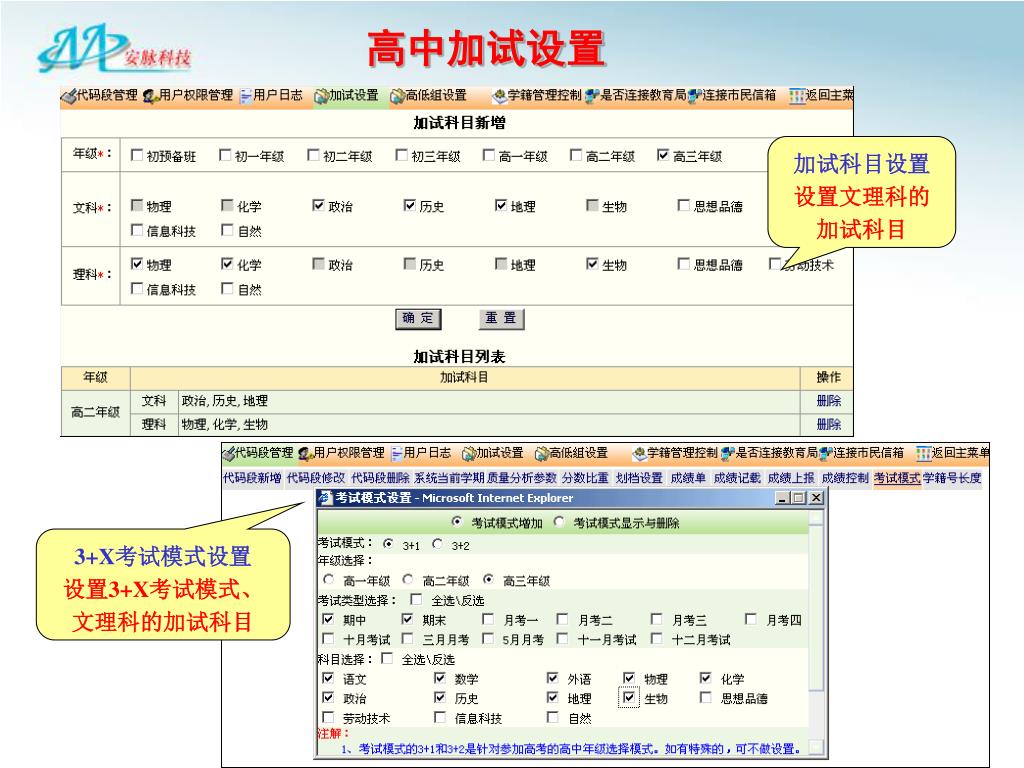Uncheck 外语 in the 科目选择 list
The width and height of the screenshot is (1024, 768).
point(552,678)
